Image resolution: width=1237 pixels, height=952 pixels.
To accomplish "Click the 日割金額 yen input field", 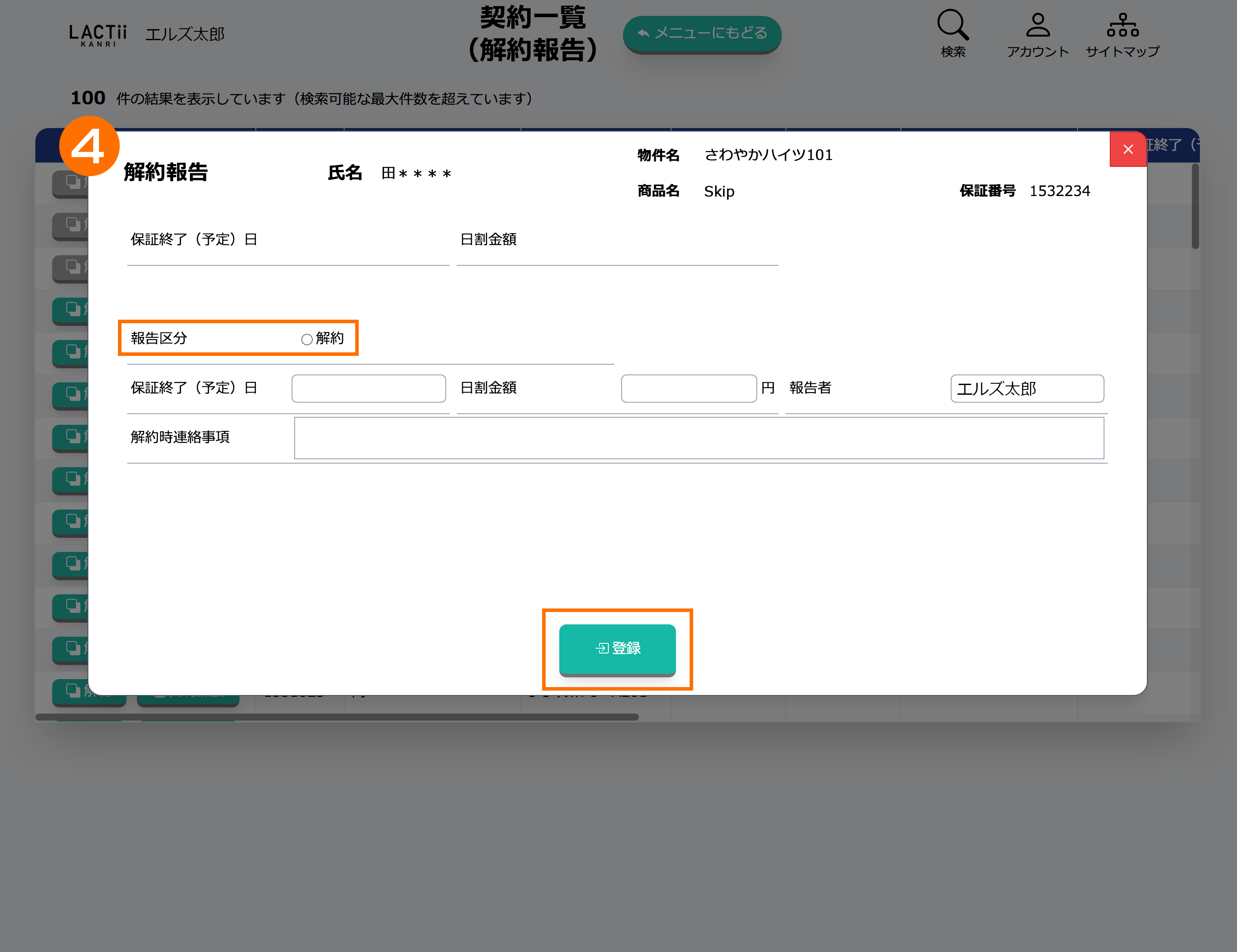I will (688, 389).
